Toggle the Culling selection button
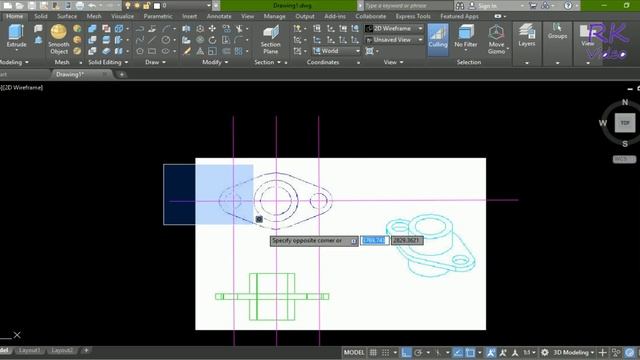Image resolution: width=640 pixels, height=360 pixels. 438,39
